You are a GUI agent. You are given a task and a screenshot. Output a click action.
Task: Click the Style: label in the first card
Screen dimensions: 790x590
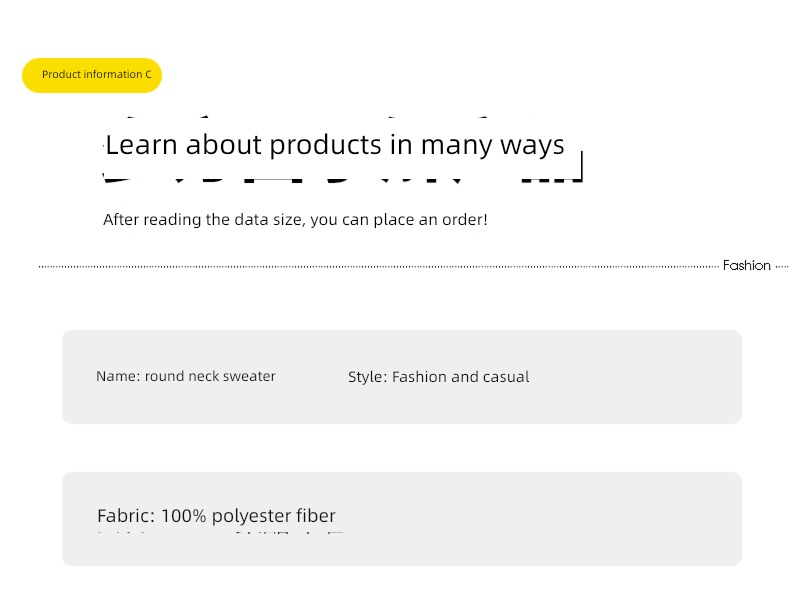[x=367, y=377]
